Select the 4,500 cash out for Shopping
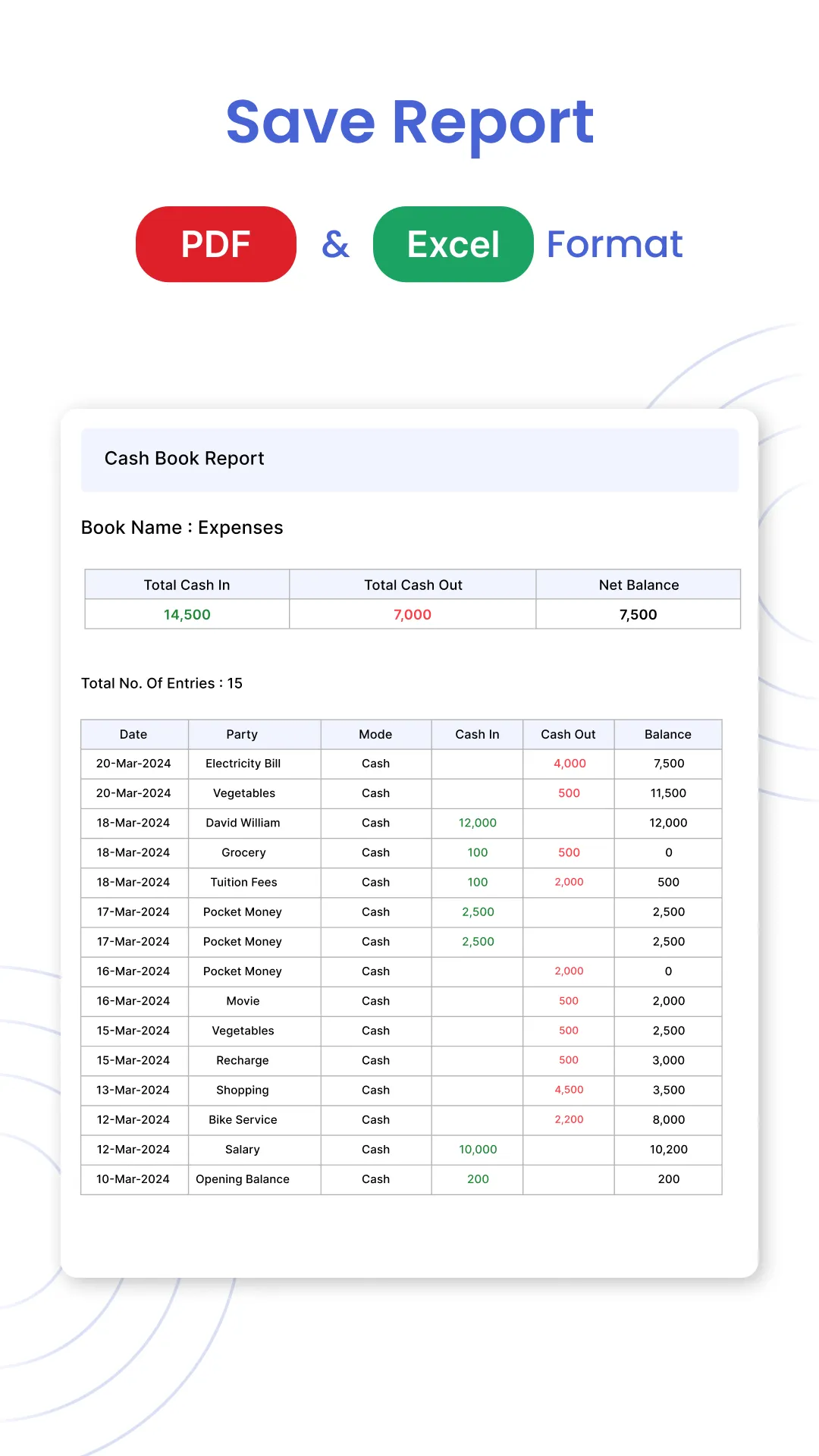Viewport: 819px width, 1456px height. tap(569, 1090)
